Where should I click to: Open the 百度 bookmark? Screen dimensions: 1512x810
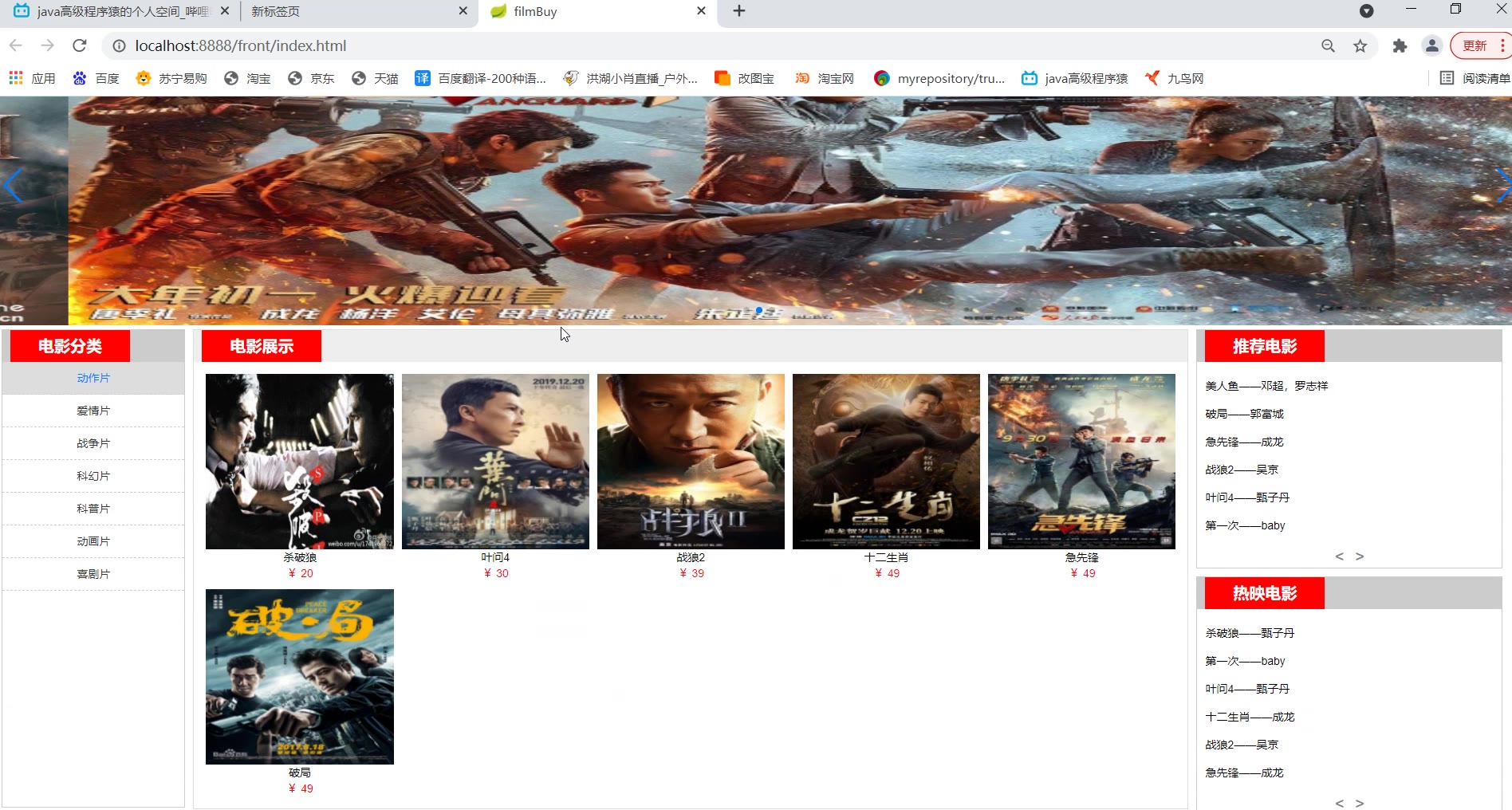[96, 78]
